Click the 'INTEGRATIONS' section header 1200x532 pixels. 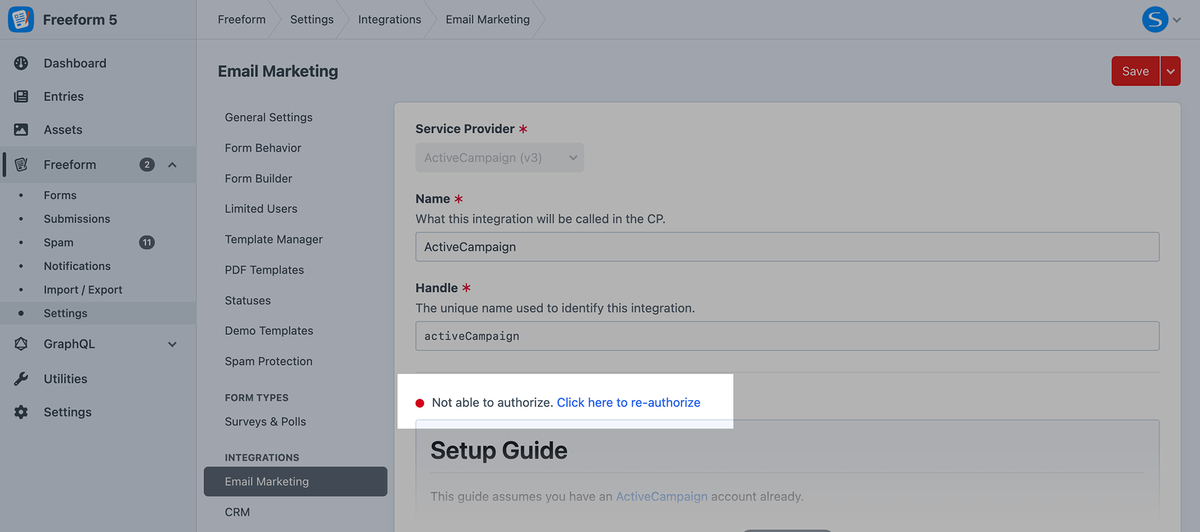[262, 457]
